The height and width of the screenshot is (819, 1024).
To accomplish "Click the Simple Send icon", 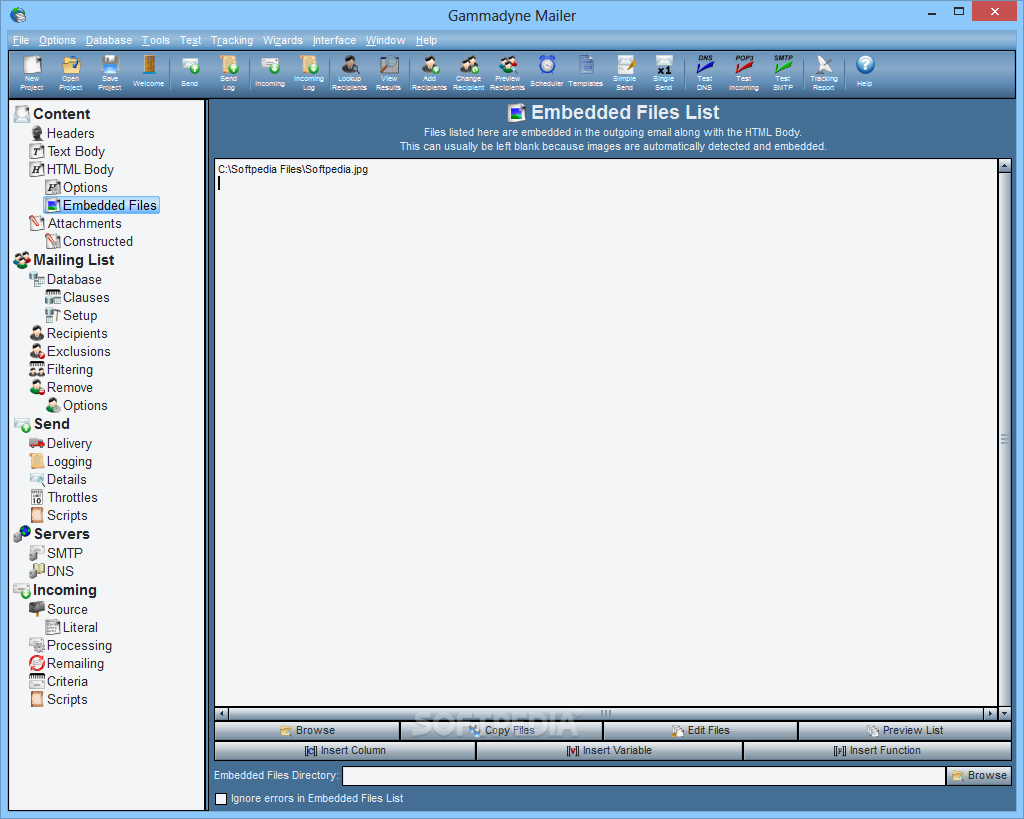I will 625,72.
